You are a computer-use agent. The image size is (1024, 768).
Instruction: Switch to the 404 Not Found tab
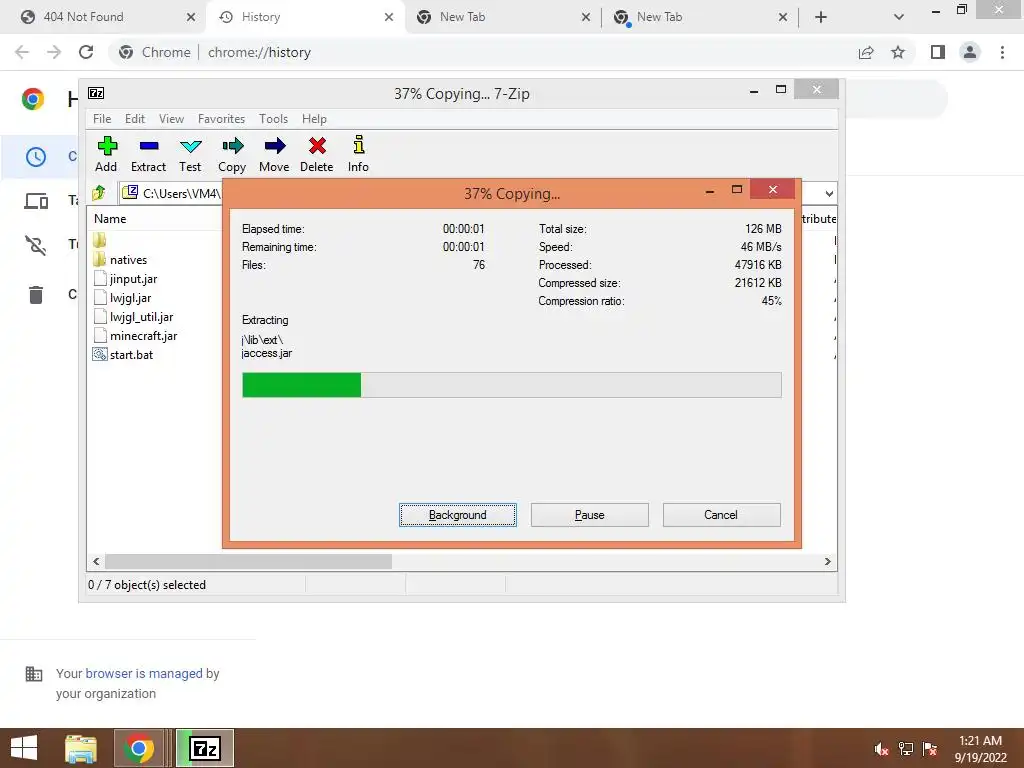(104, 17)
